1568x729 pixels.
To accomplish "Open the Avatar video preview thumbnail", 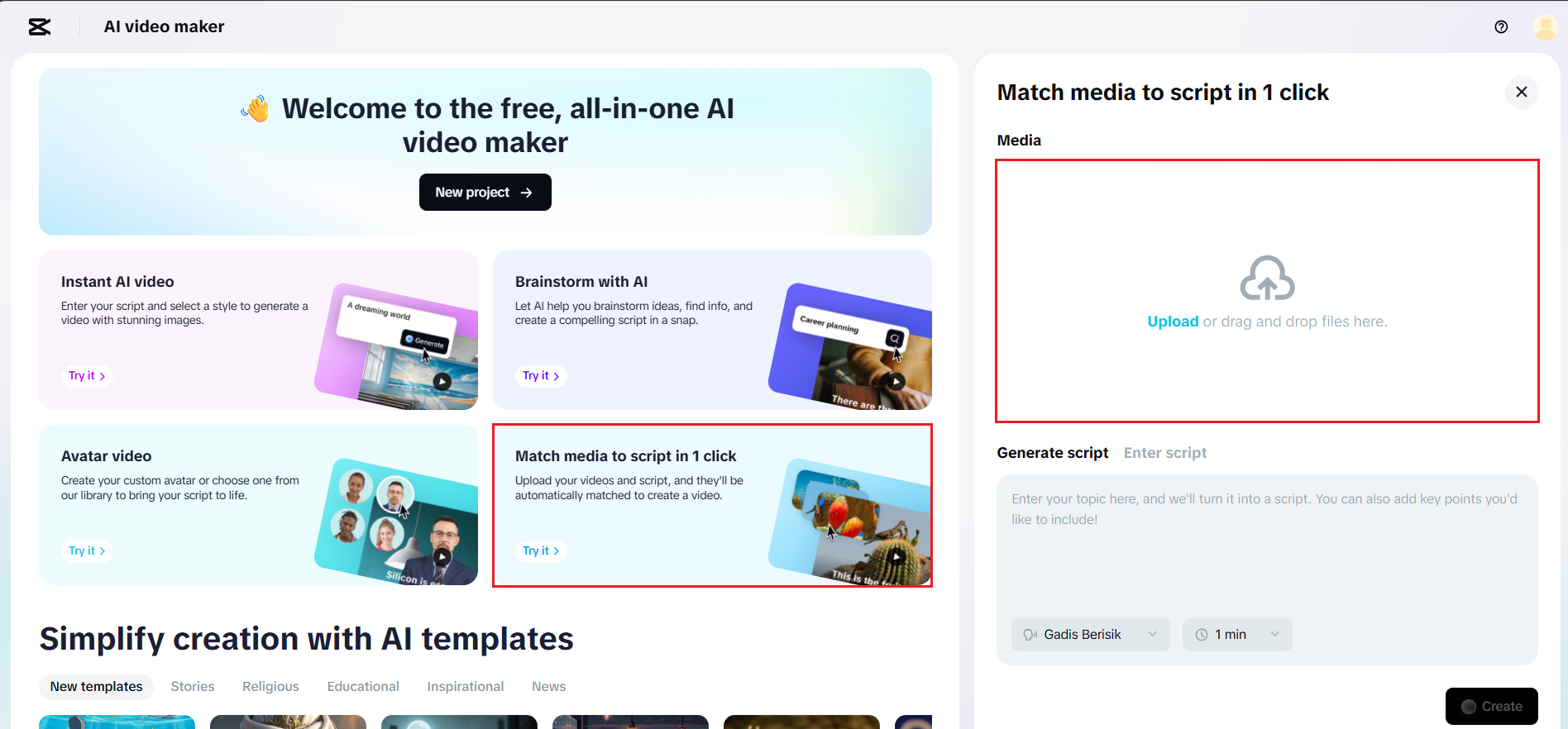I will pos(397,522).
